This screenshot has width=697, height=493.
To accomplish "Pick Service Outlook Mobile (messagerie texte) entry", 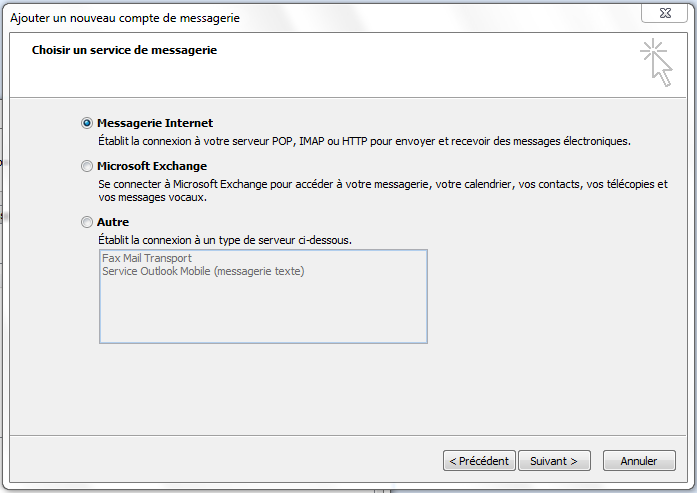I will [203, 271].
